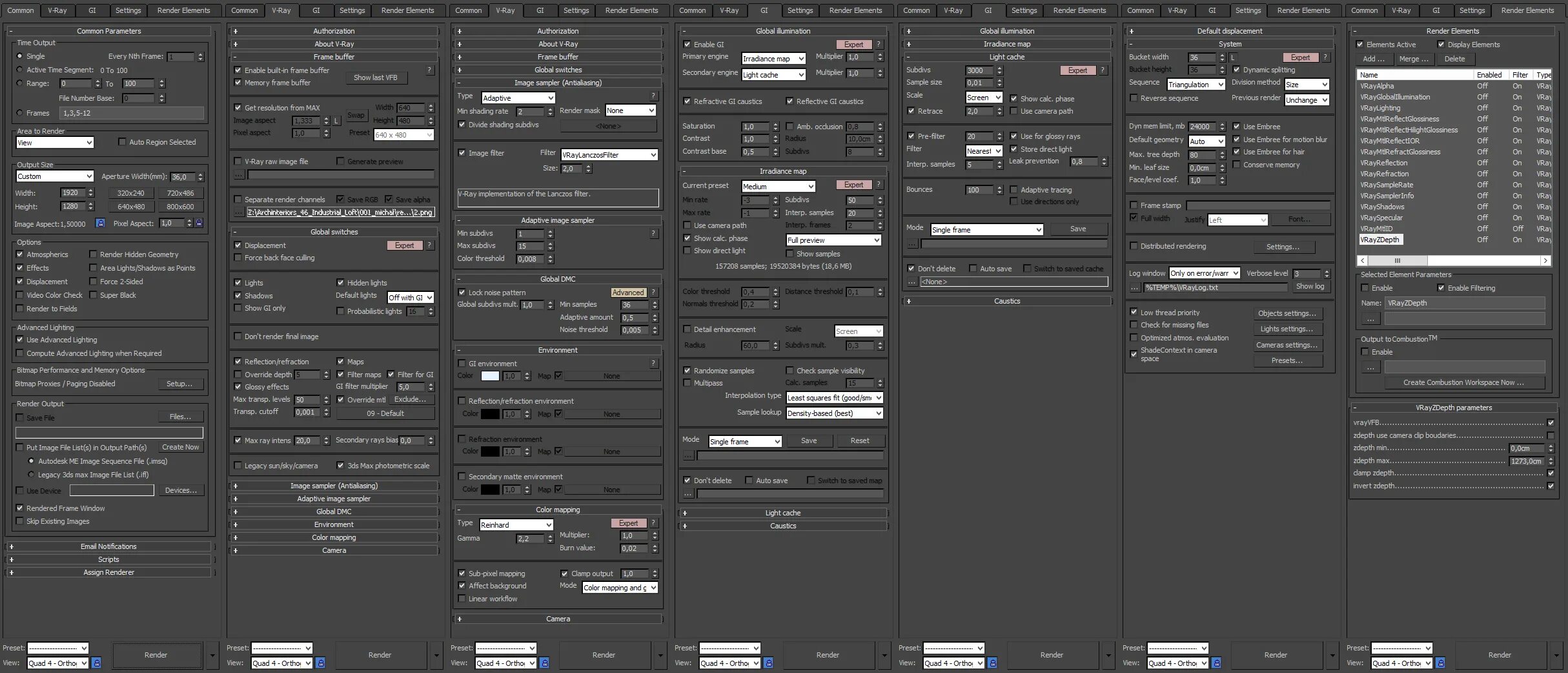Open help beside the Light cache Expert button

point(1103,70)
